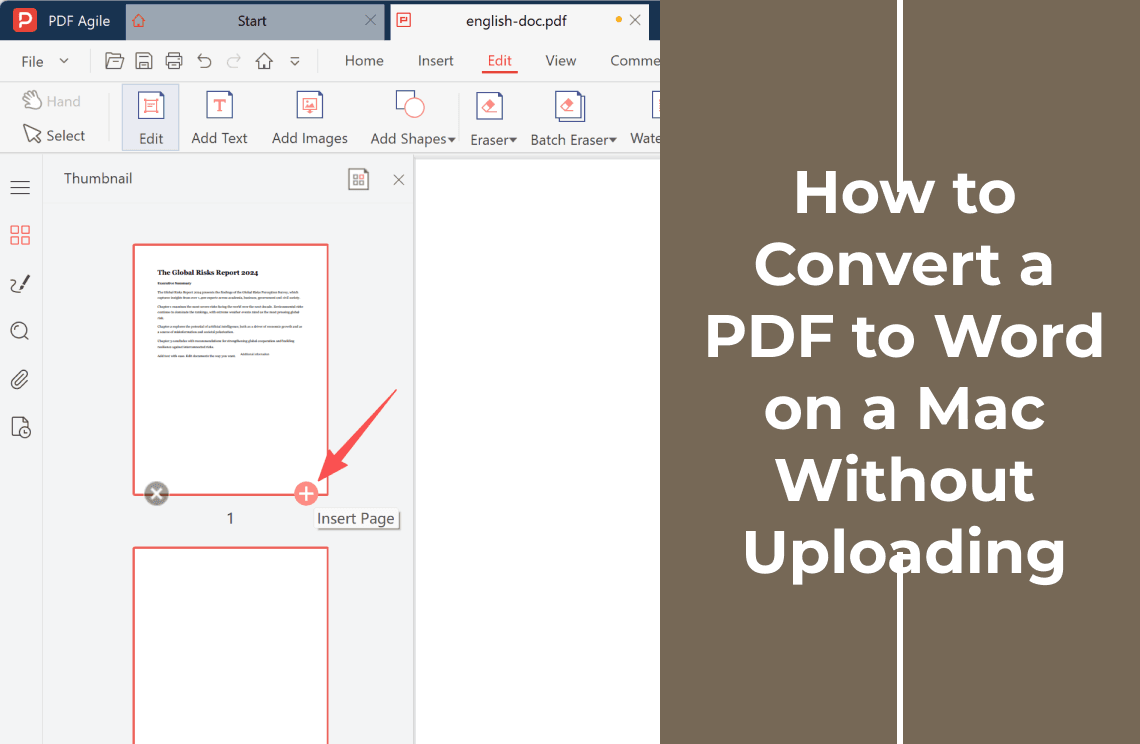Viewport: 1140px width, 744px height.
Task: Click the PDF Agile logo icon
Action: pos(24,20)
